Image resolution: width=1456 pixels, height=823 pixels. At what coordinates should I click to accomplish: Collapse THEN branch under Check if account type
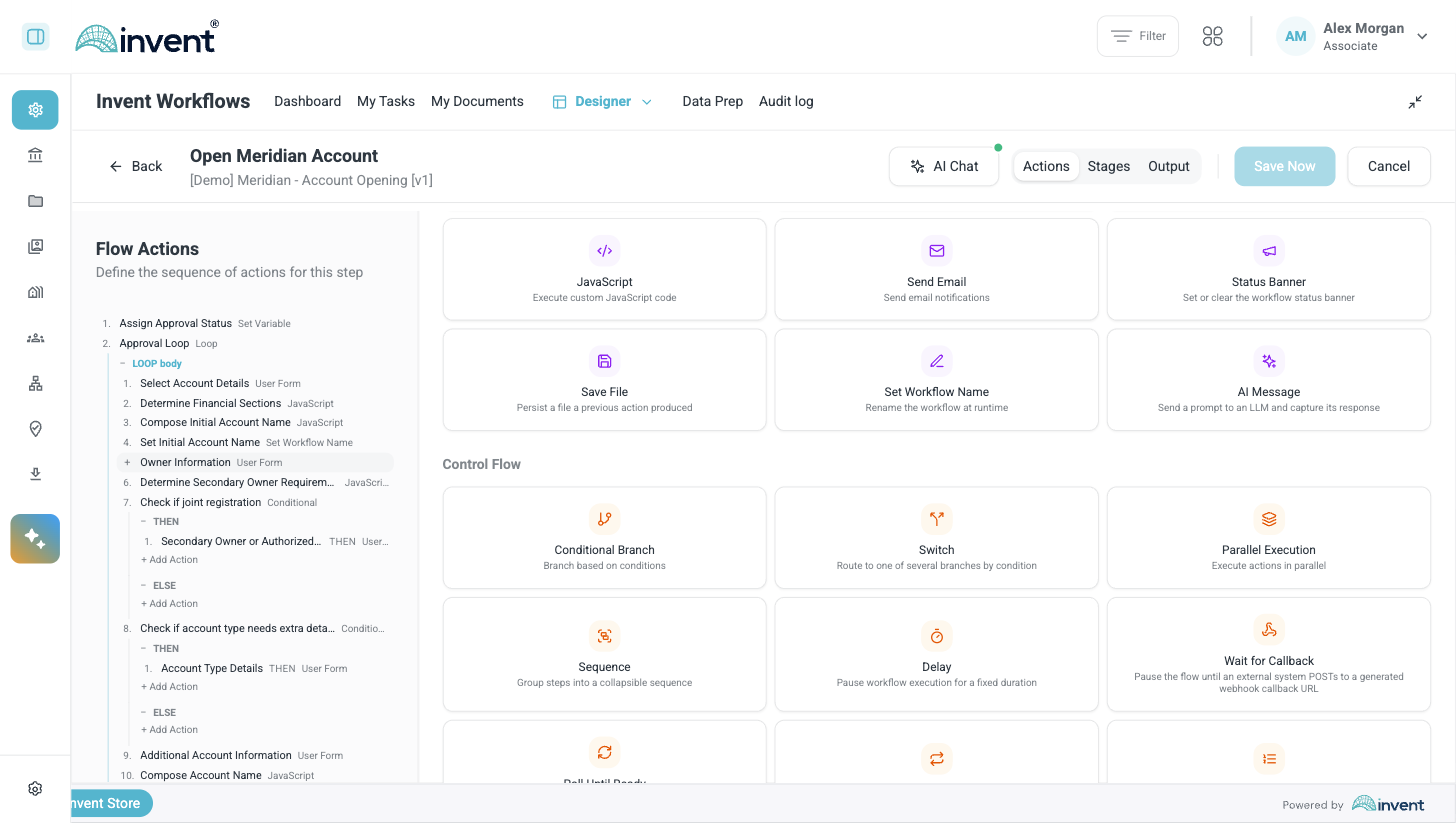144,649
